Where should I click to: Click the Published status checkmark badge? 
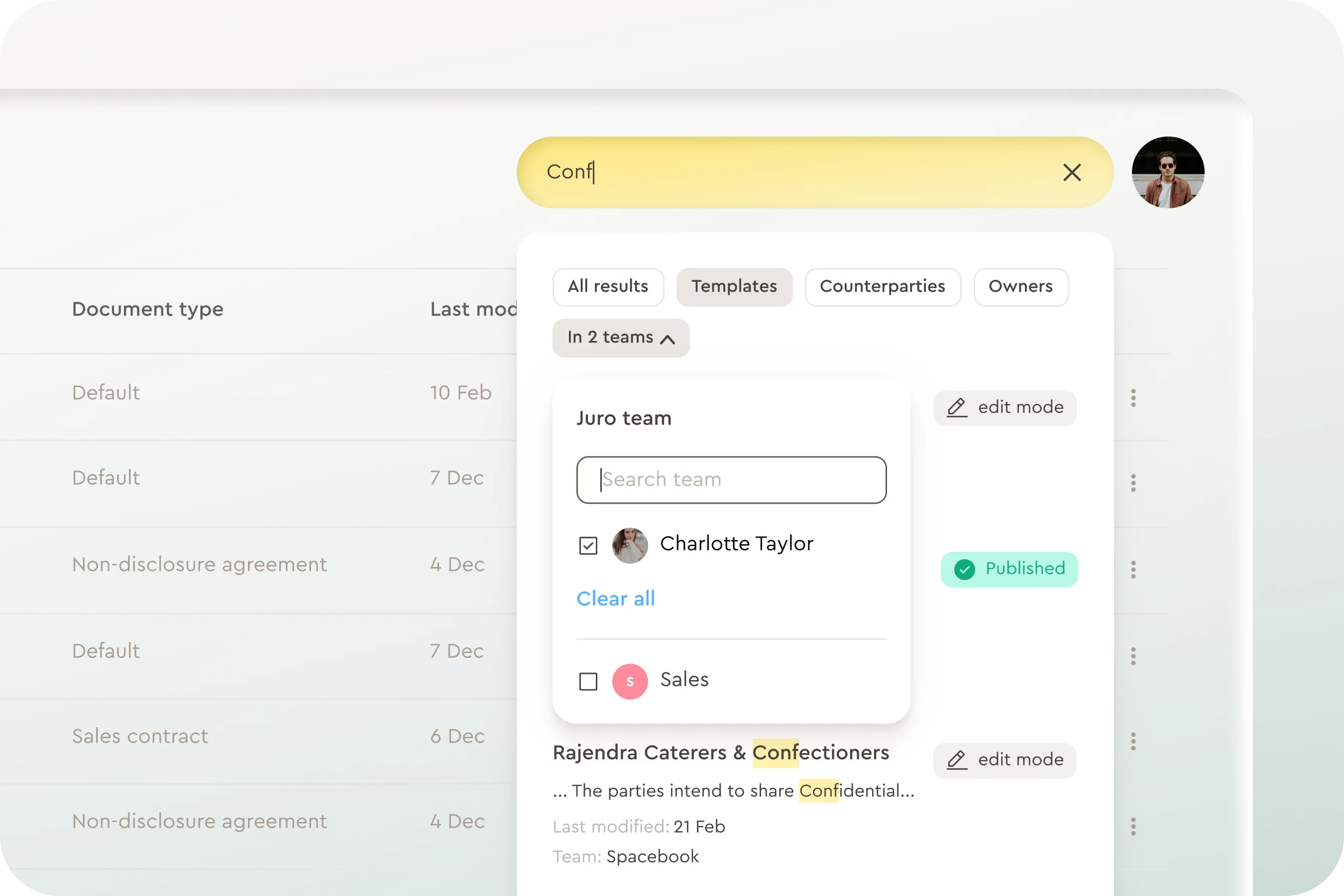pos(1009,569)
